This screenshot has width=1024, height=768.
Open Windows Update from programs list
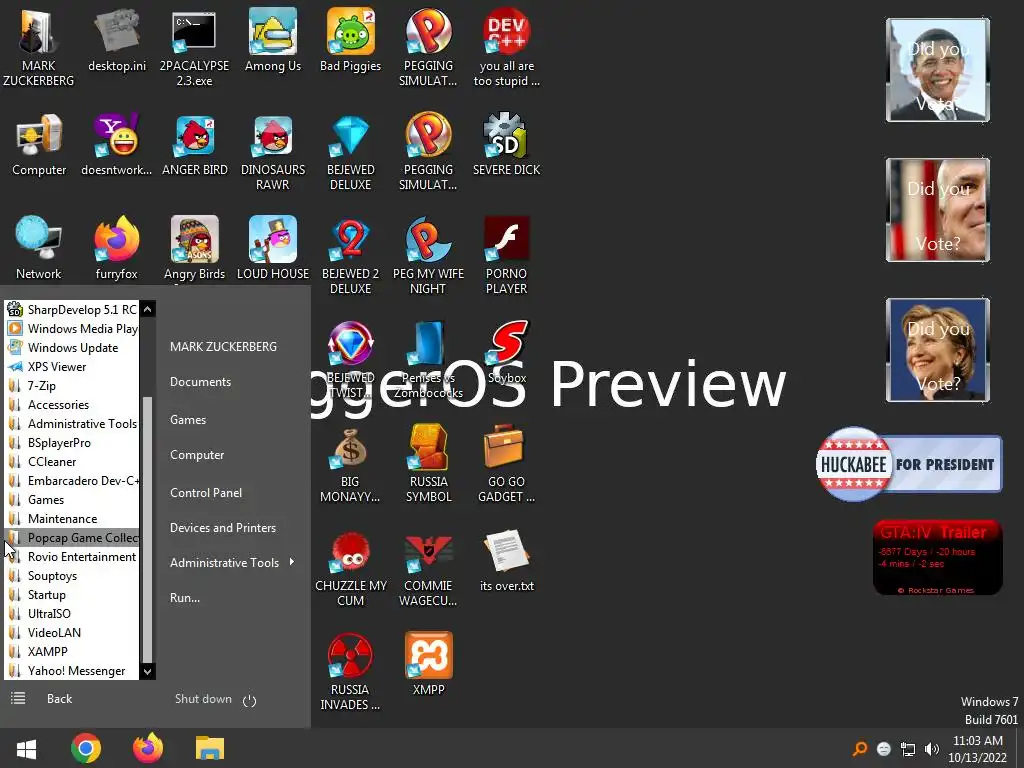[72, 347]
